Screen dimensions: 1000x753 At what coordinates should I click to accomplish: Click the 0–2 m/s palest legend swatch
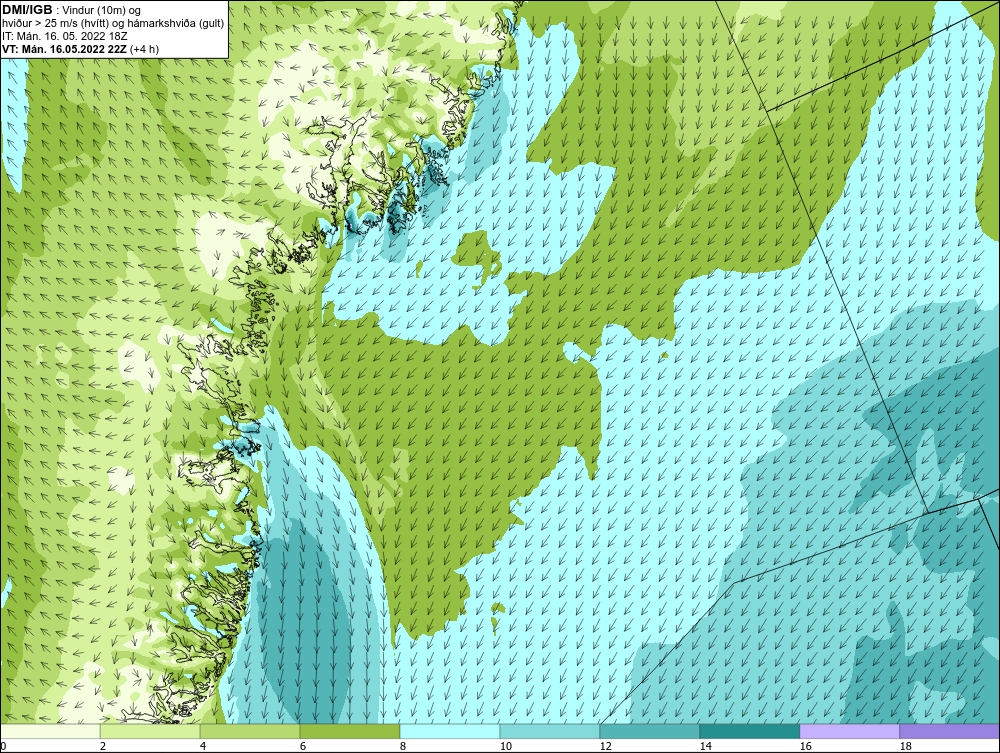(50, 731)
